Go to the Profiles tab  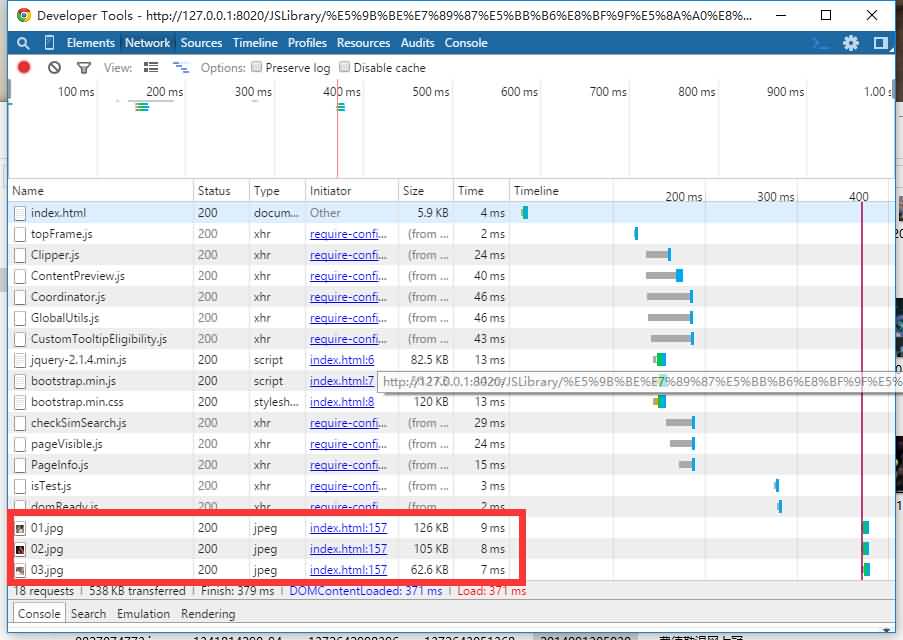[307, 43]
